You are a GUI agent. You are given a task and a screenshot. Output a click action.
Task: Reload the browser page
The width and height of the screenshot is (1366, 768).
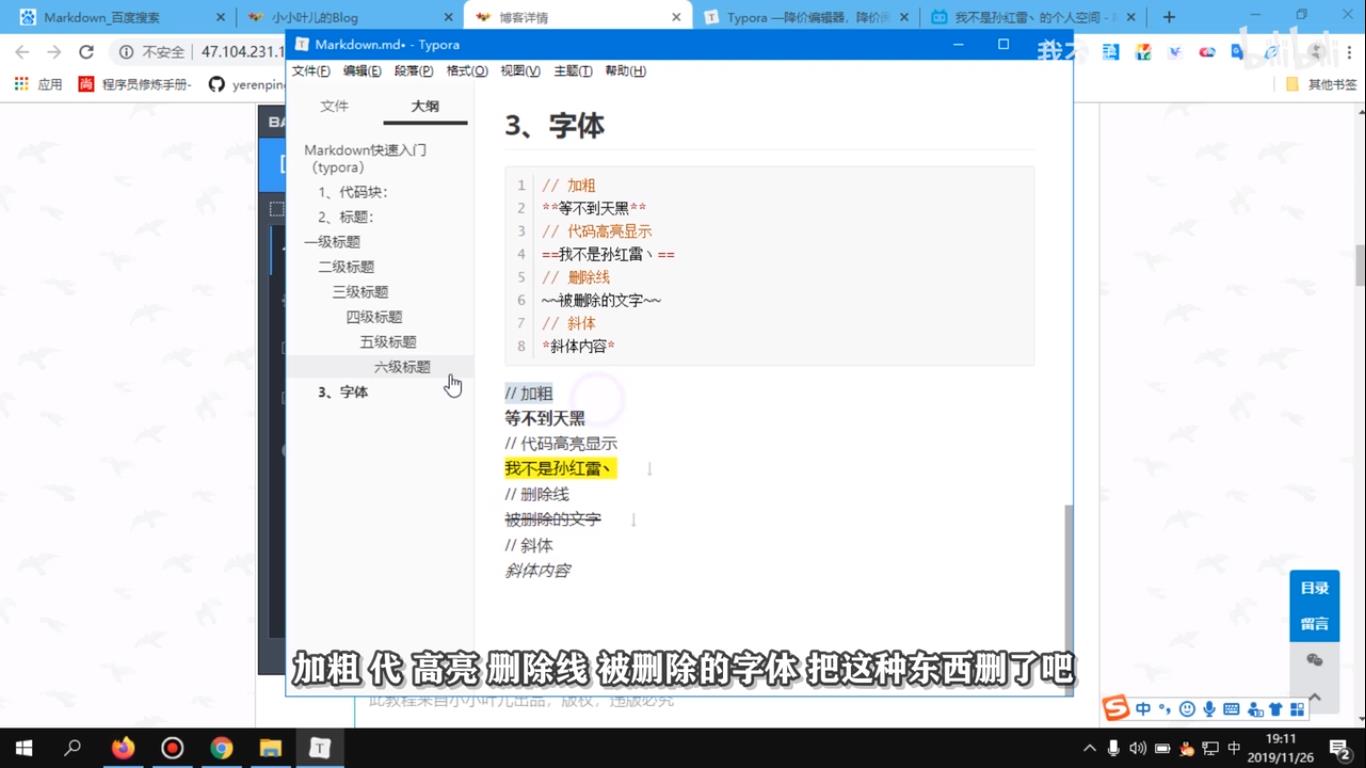click(x=86, y=52)
